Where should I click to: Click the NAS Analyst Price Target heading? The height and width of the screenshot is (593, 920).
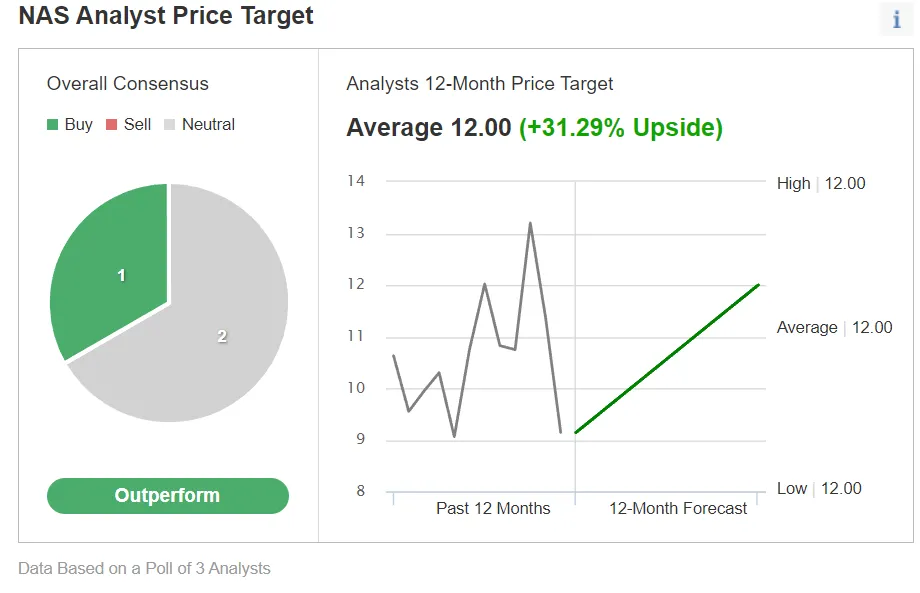click(x=166, y=16)
